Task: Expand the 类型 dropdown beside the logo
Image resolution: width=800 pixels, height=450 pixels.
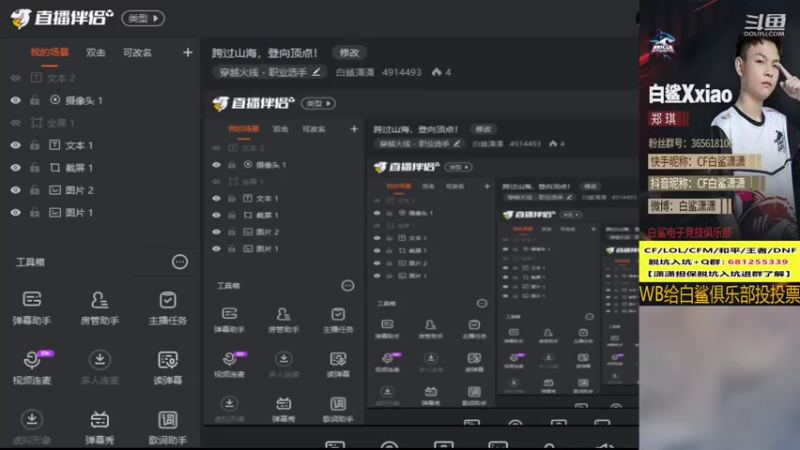Action: pyautogui.click(x=143, y=18)
